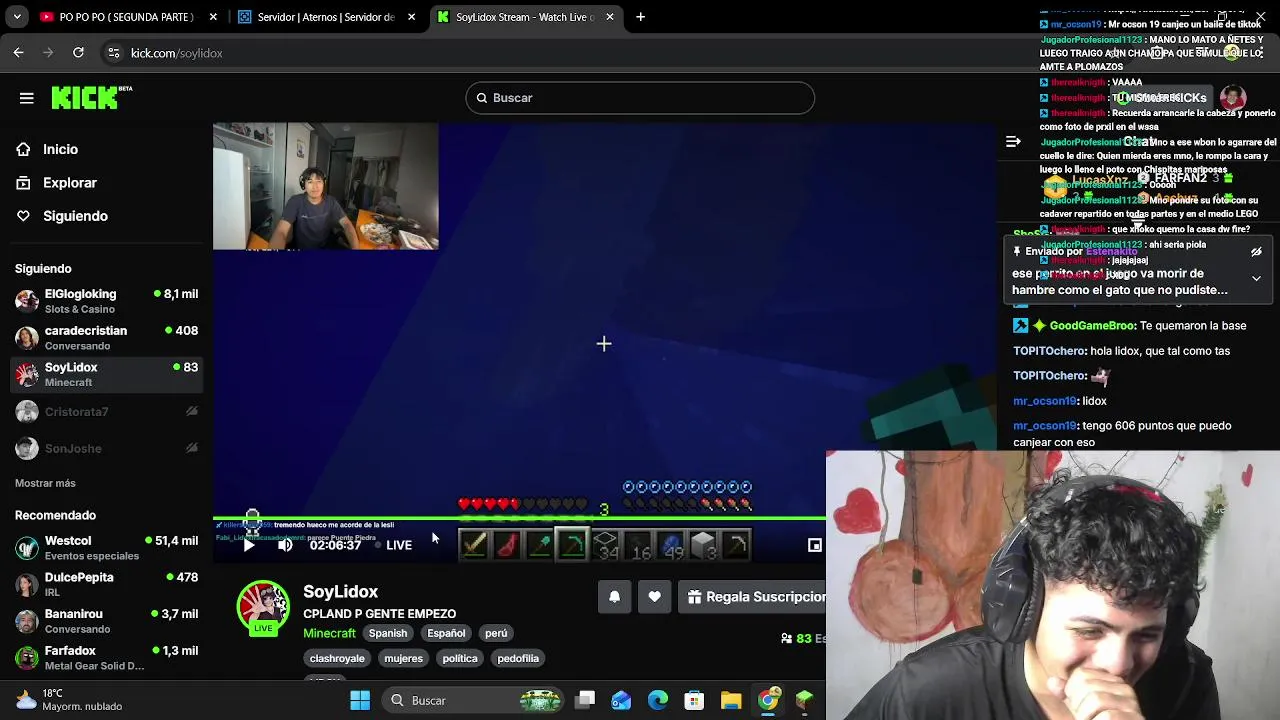
Task: Select the perú tag
Action: 496,633
